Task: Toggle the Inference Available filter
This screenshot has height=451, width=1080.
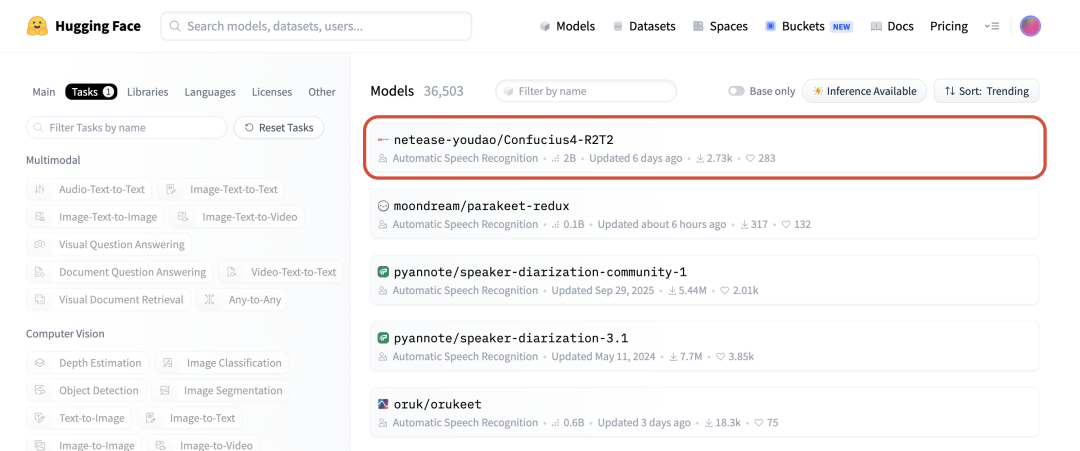Action: 864,91
